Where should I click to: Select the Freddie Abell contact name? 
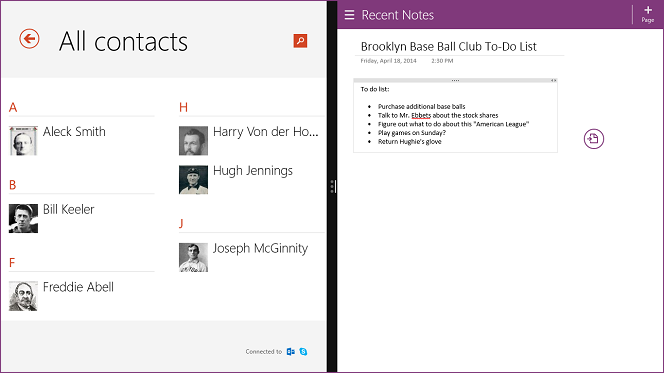78,287
